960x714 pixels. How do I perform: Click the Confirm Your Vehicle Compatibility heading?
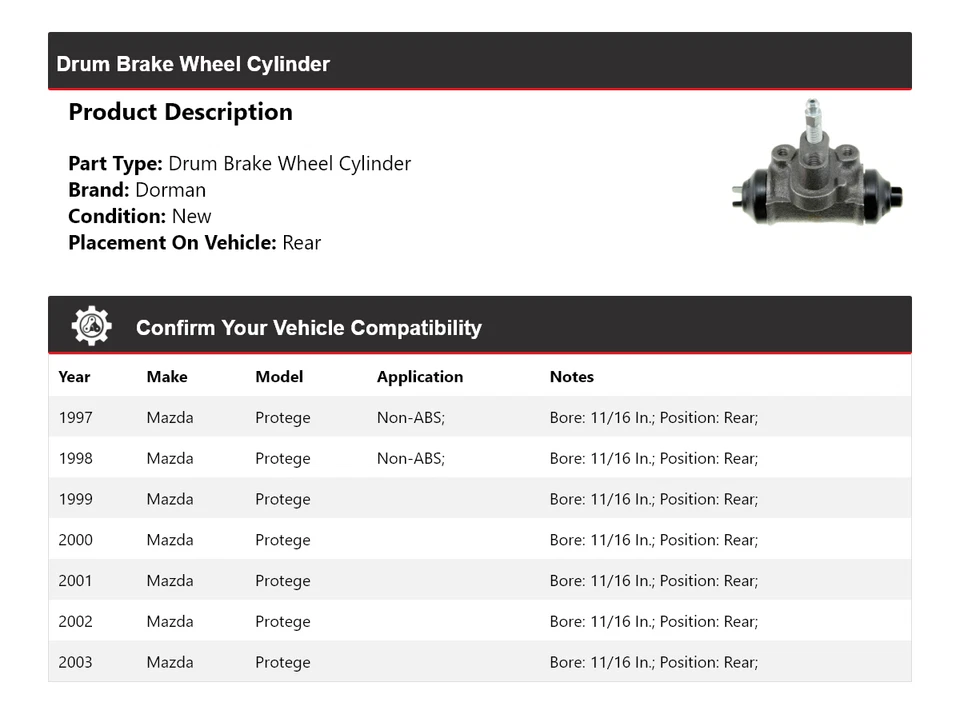point(309,328)
